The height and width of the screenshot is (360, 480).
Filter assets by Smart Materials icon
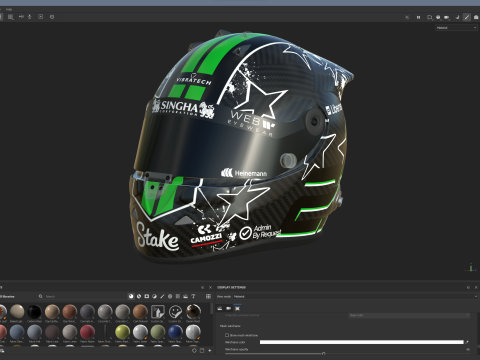click(139, 296)
